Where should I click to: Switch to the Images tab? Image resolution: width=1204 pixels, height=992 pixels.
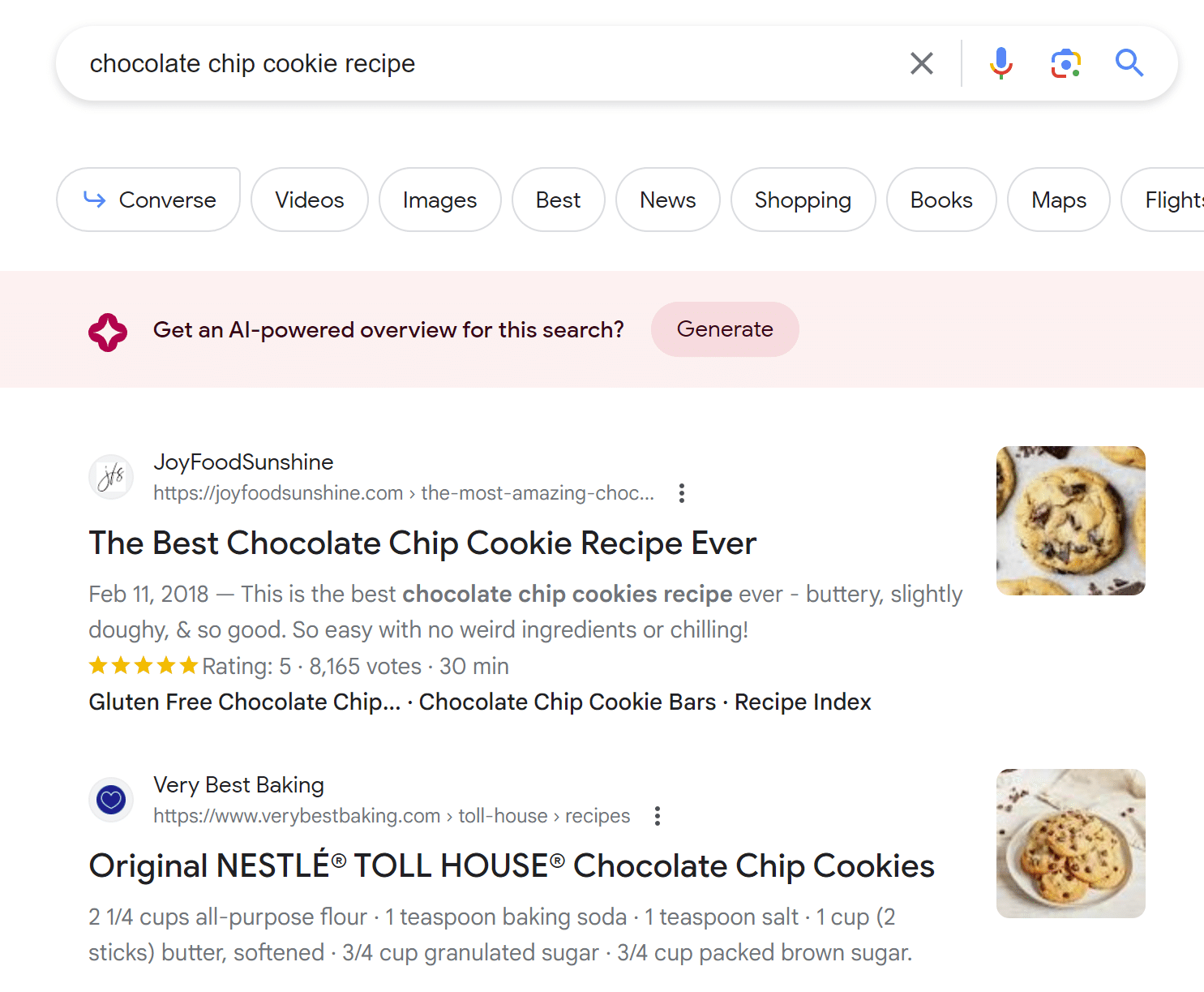coord(439,200)
